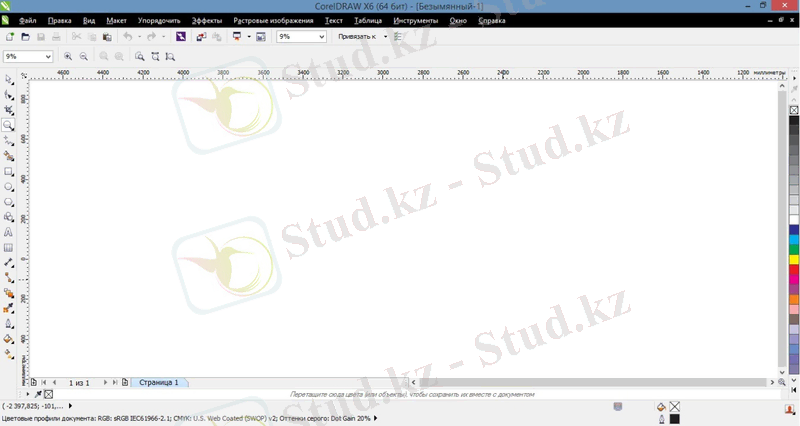Click the vertical scrollbar down arrow
This screenshot has height=426, width=800.
click(x=782, y=372)
